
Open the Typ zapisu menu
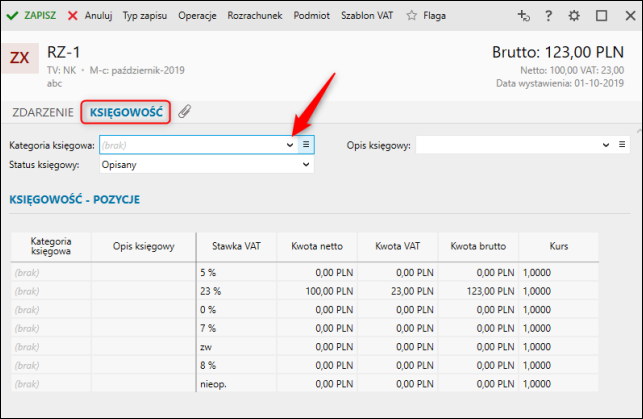point(145,16)
